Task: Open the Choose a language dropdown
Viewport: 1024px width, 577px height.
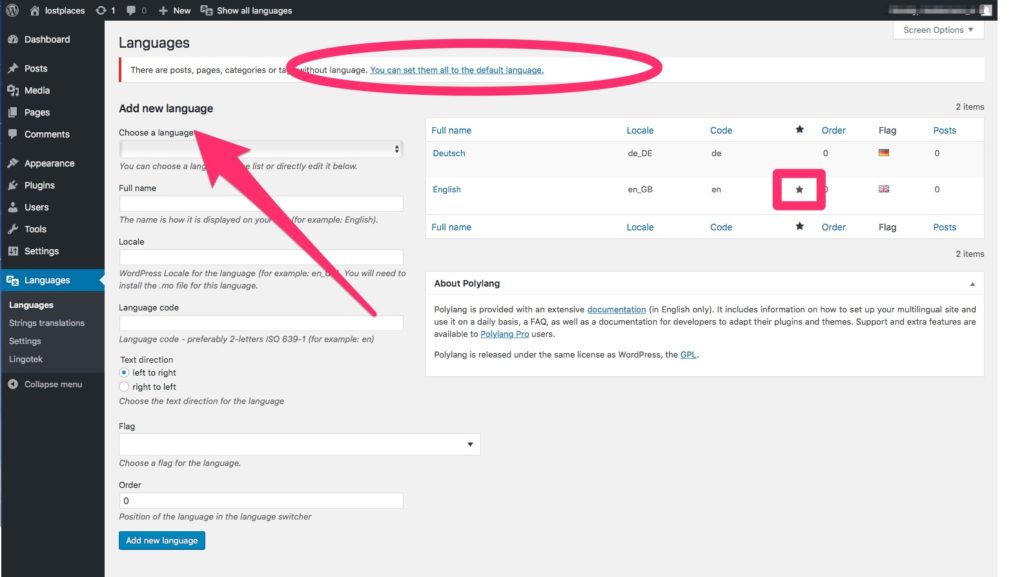Action: tap(261, 149)
